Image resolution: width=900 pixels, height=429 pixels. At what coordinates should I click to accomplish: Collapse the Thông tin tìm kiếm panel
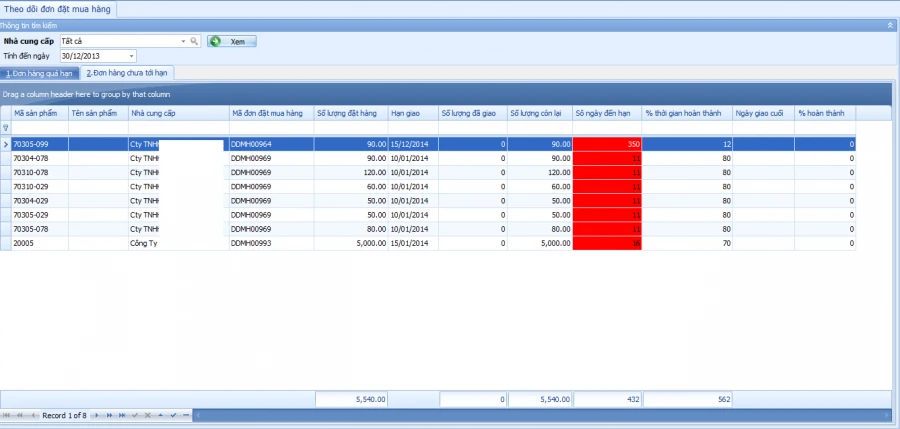890,25
